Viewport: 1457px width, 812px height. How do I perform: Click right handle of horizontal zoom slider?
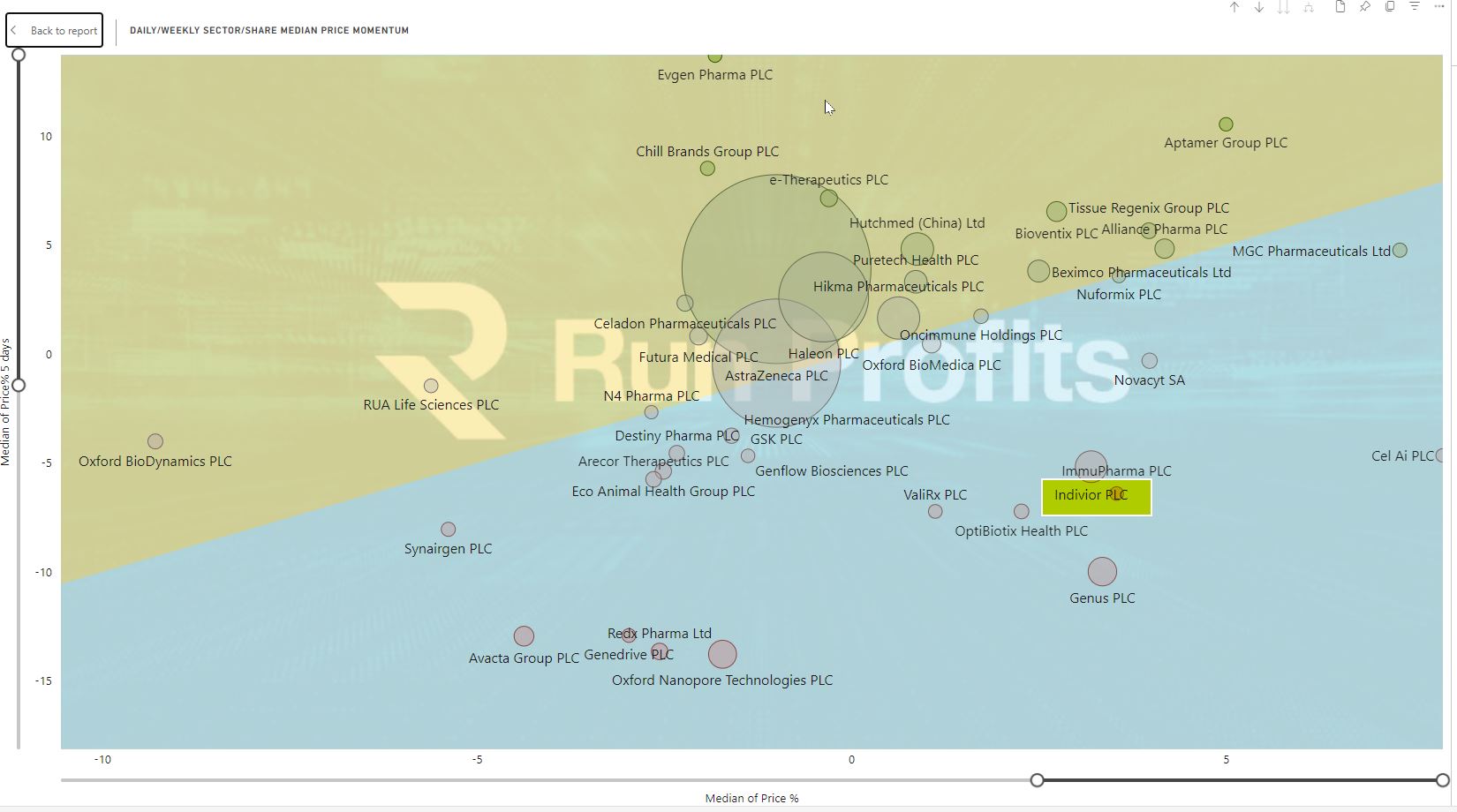(x=1442, y=780)
